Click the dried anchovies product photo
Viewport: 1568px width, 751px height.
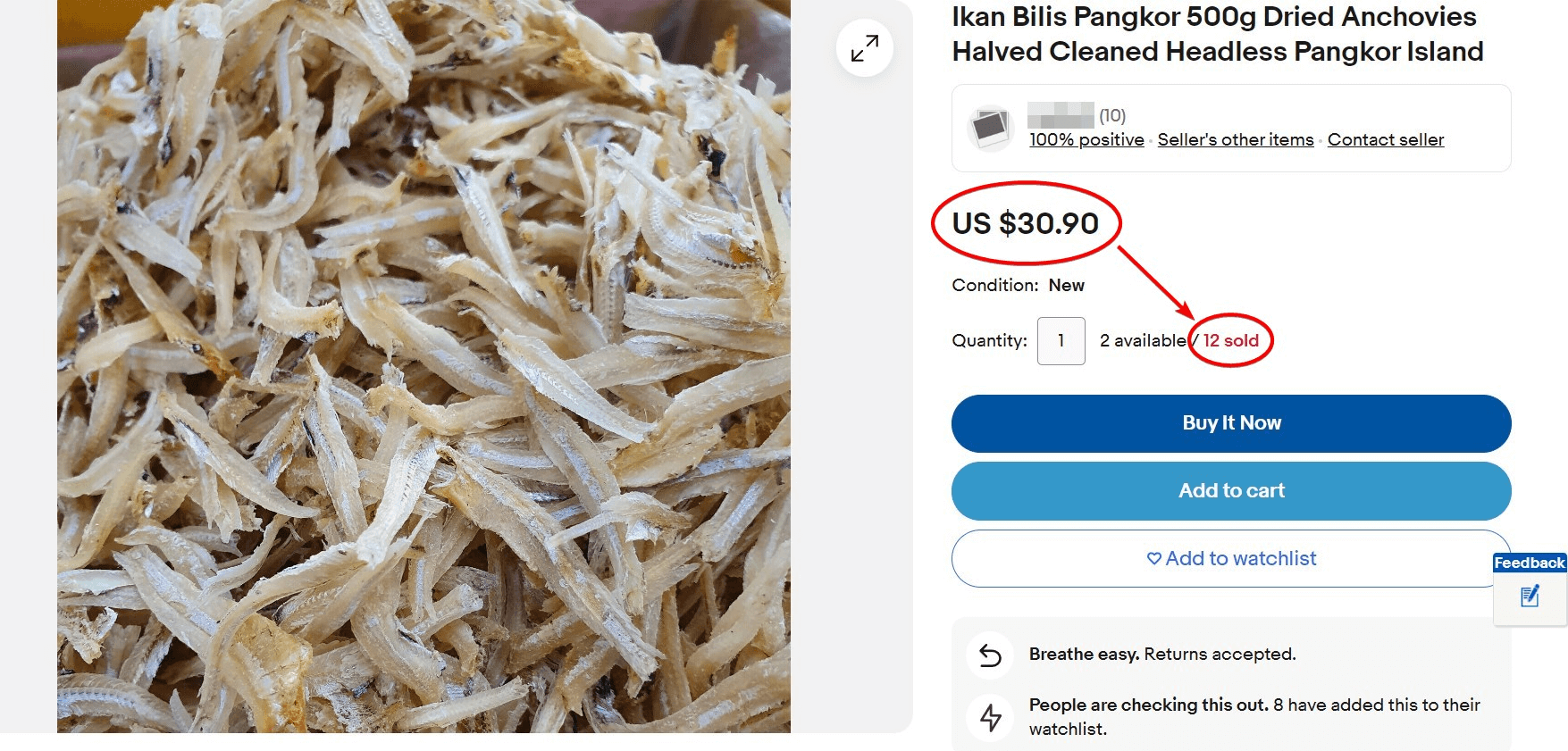[423, 366]
